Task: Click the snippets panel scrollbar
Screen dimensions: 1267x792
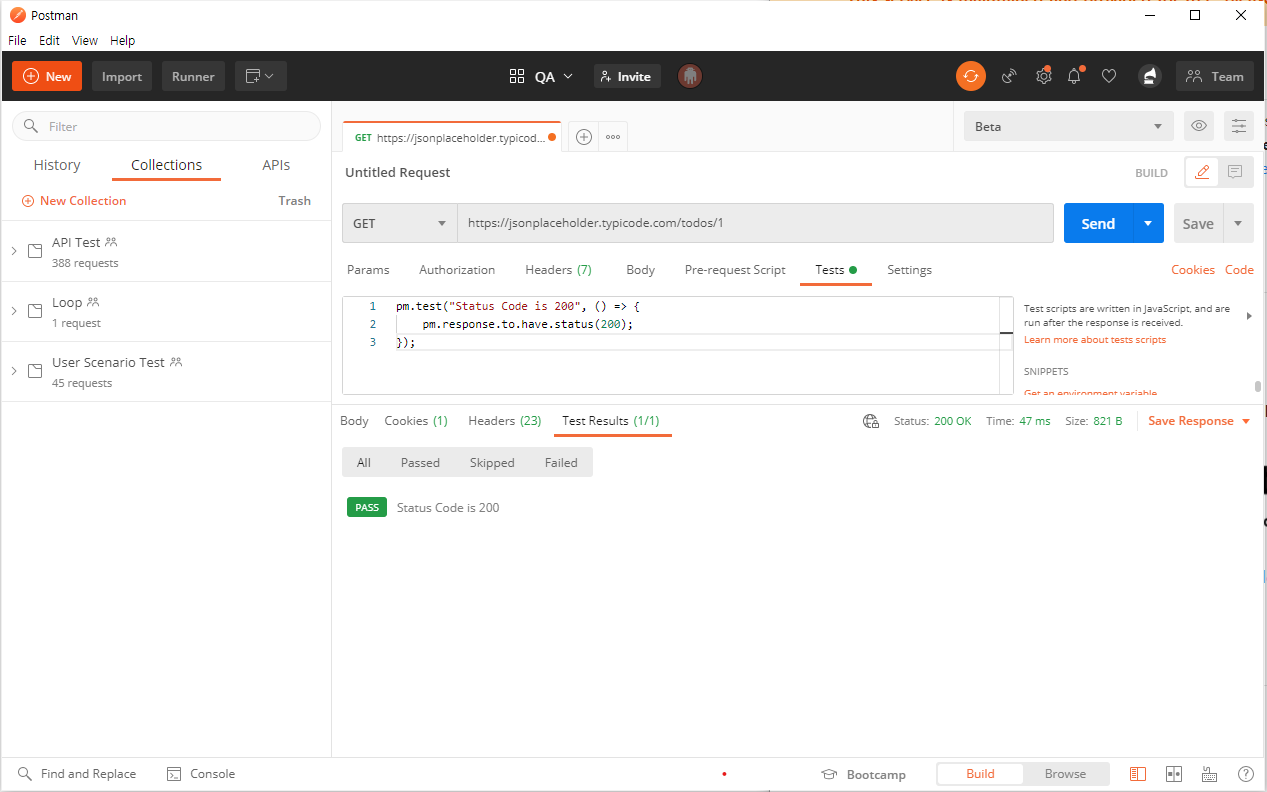Action: click(x=1257, y=387)
